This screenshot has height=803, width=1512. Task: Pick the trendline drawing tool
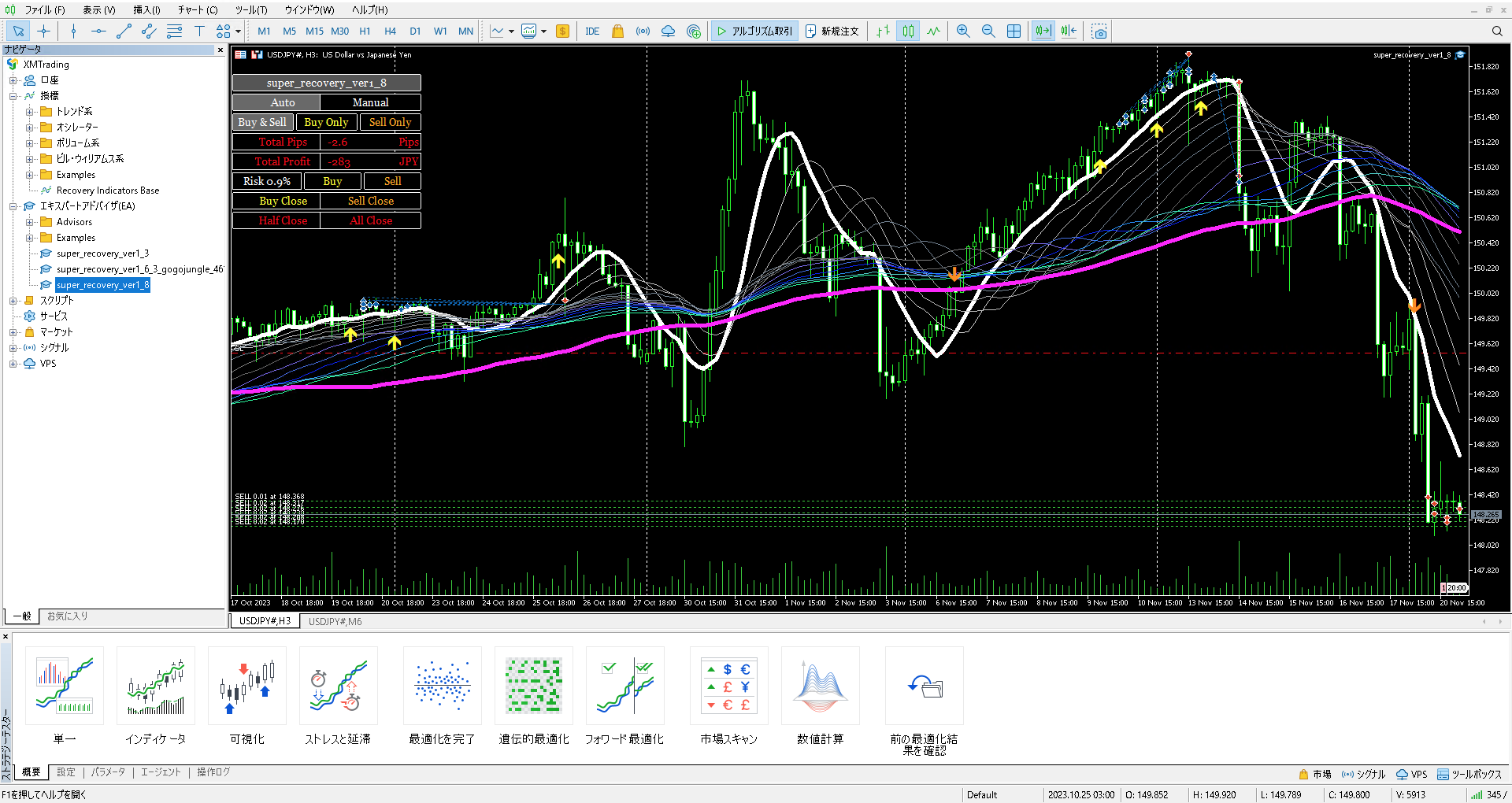click(124, 31)
